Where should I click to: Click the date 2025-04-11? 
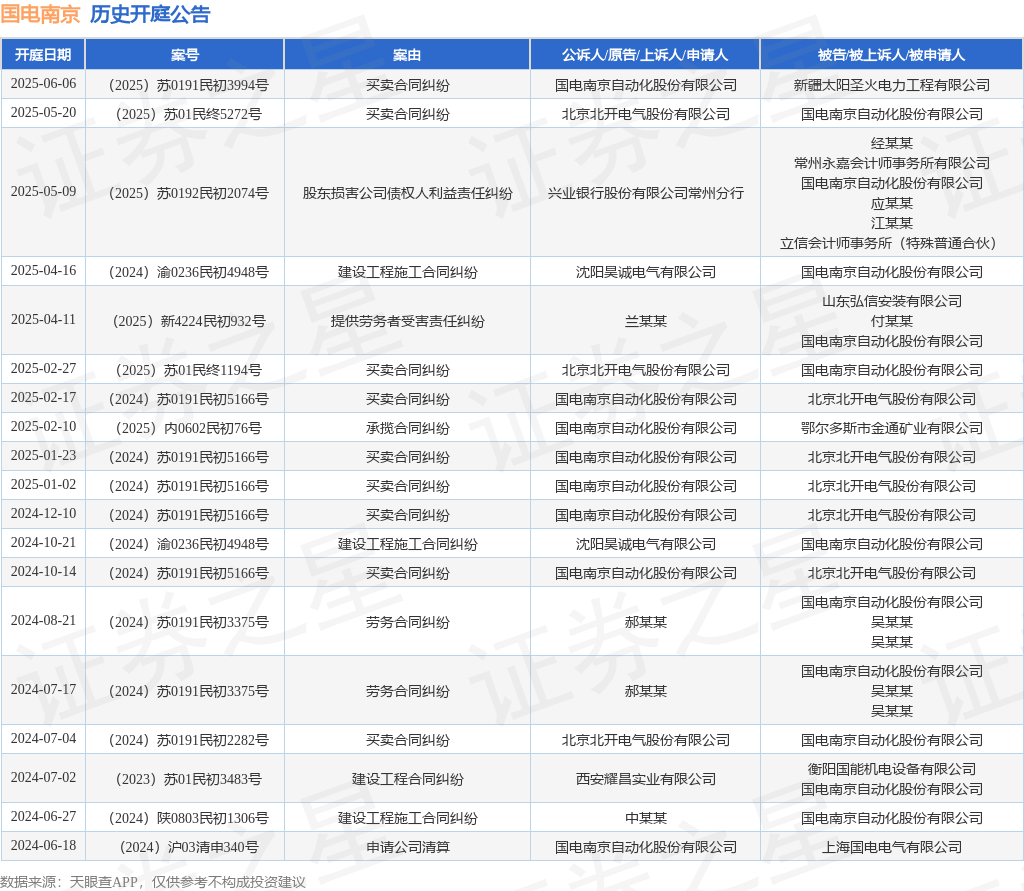pos(43,319)
